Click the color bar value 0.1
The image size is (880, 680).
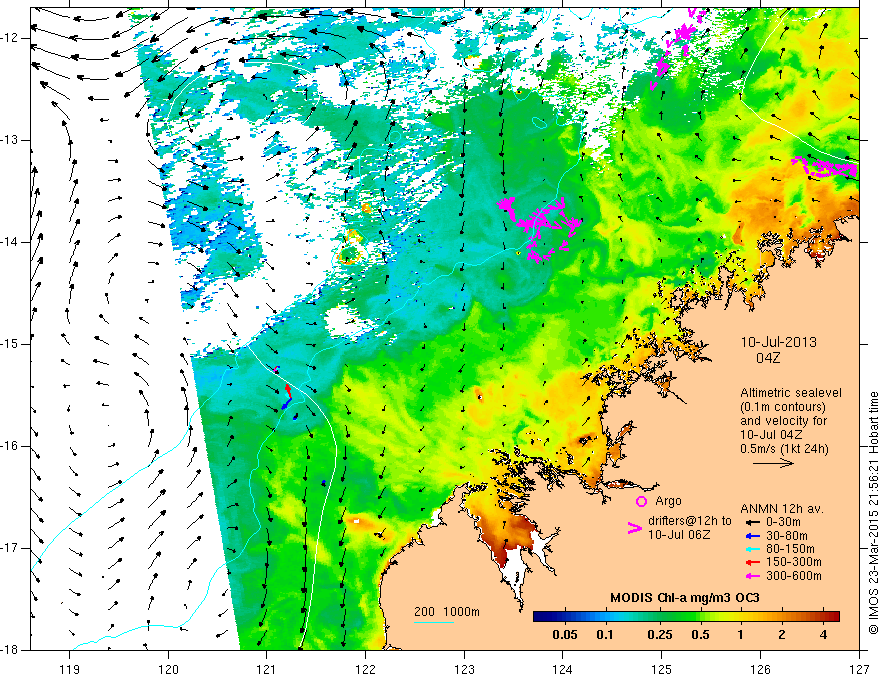(x=604, y=635)
